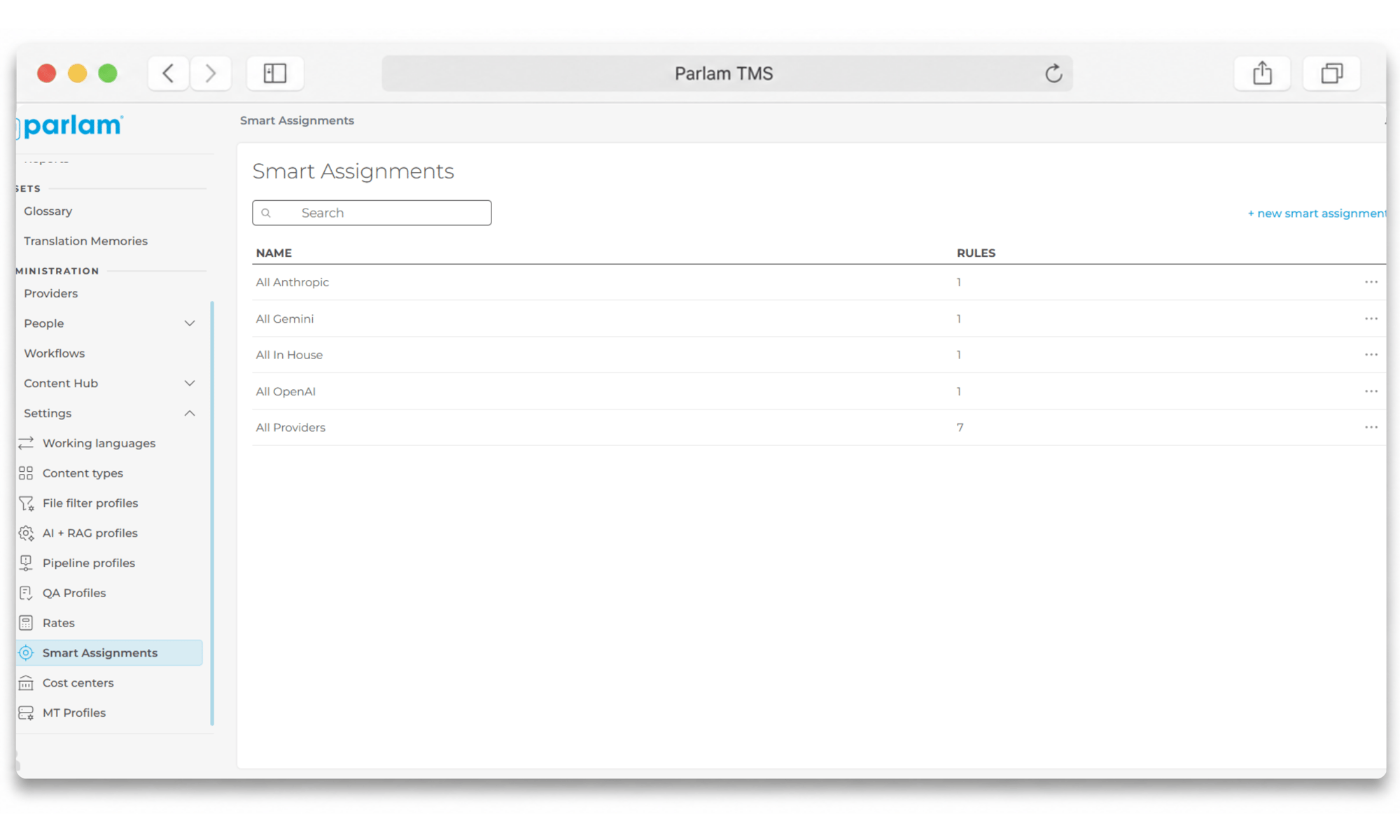Click the QA Profiles checklist icon
The width and height of the screenshot is (1400, 840).
coord(26,593)
